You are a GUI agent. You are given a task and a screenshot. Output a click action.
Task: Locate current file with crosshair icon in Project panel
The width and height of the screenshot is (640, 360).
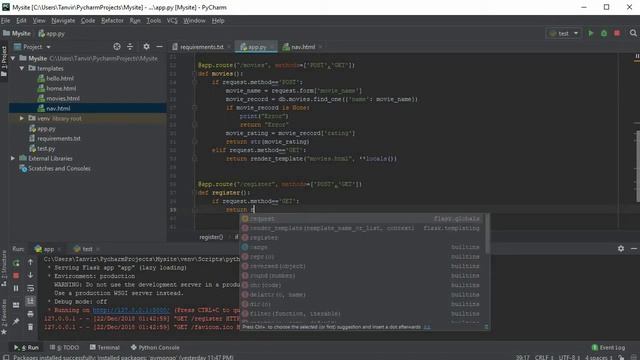point(117,47)
